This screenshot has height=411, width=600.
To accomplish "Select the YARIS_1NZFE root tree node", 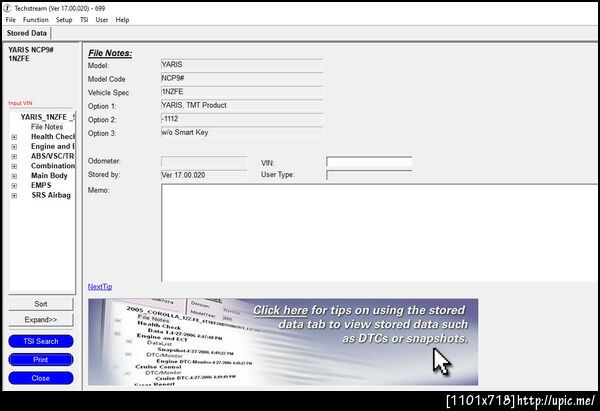I will pos(48,117).
